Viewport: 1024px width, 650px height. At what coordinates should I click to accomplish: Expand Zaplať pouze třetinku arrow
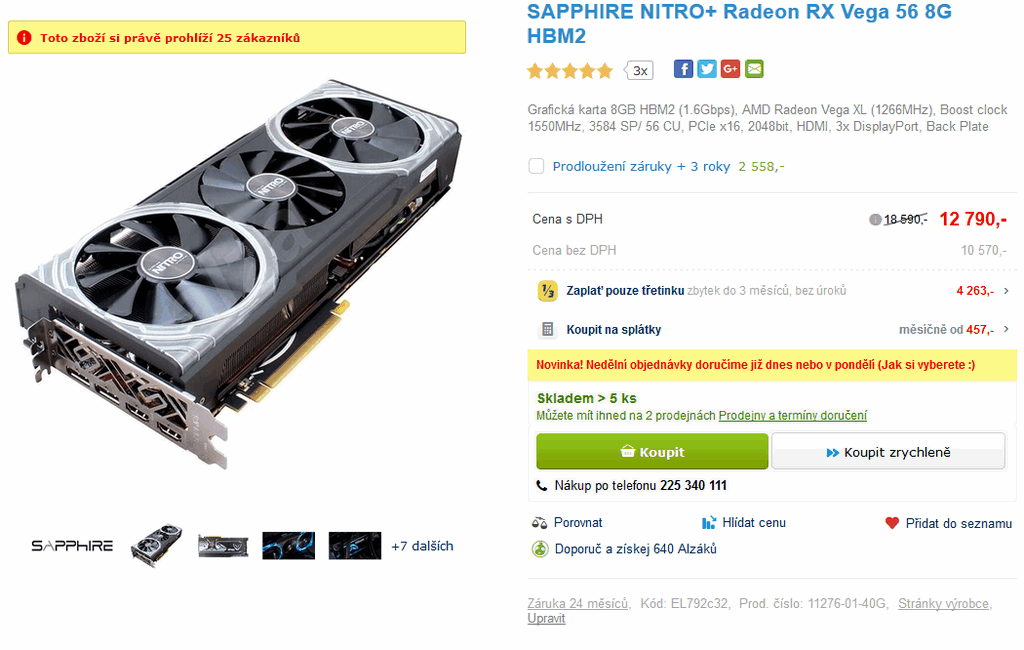click(x=1006, y=291)
